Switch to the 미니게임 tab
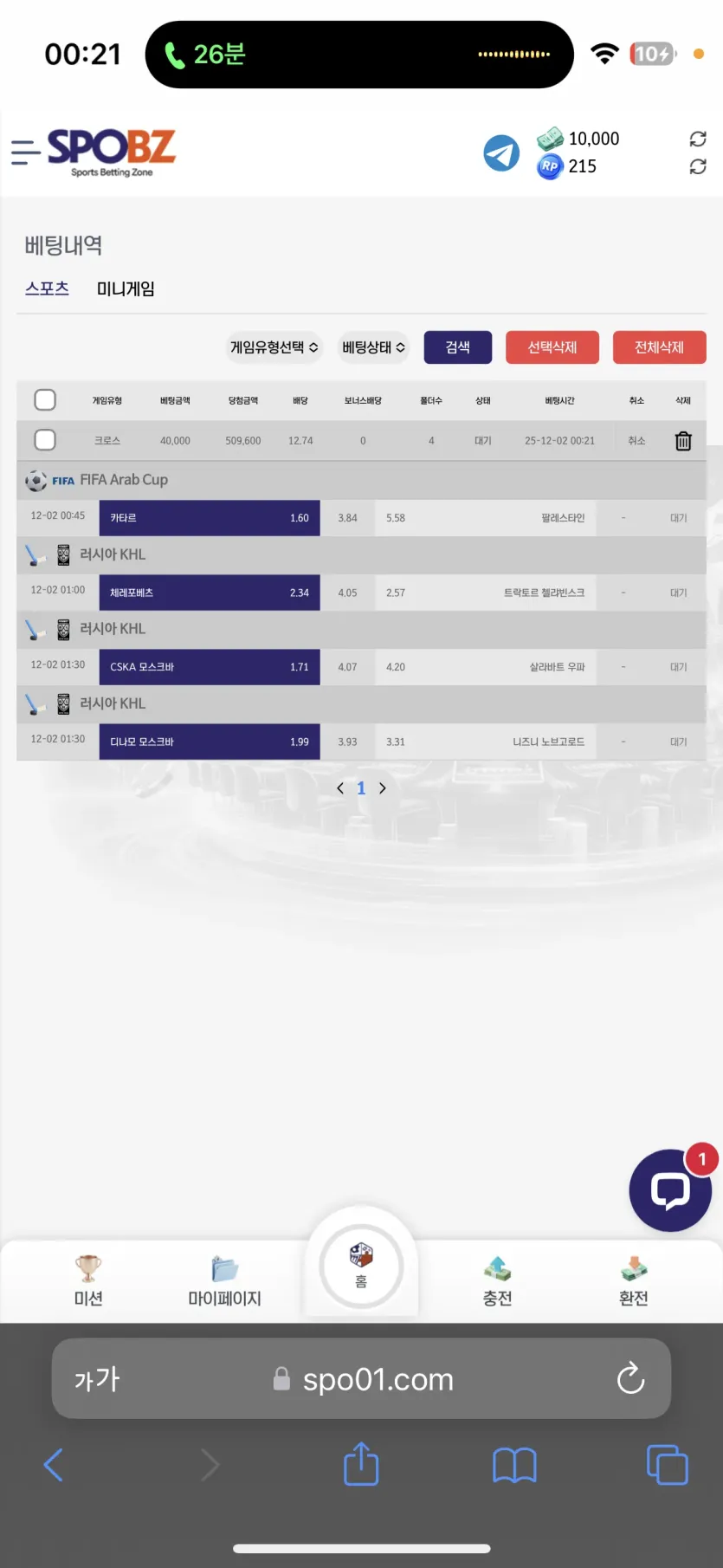This screenshot has height=1568, width=723. pos(126,288)
